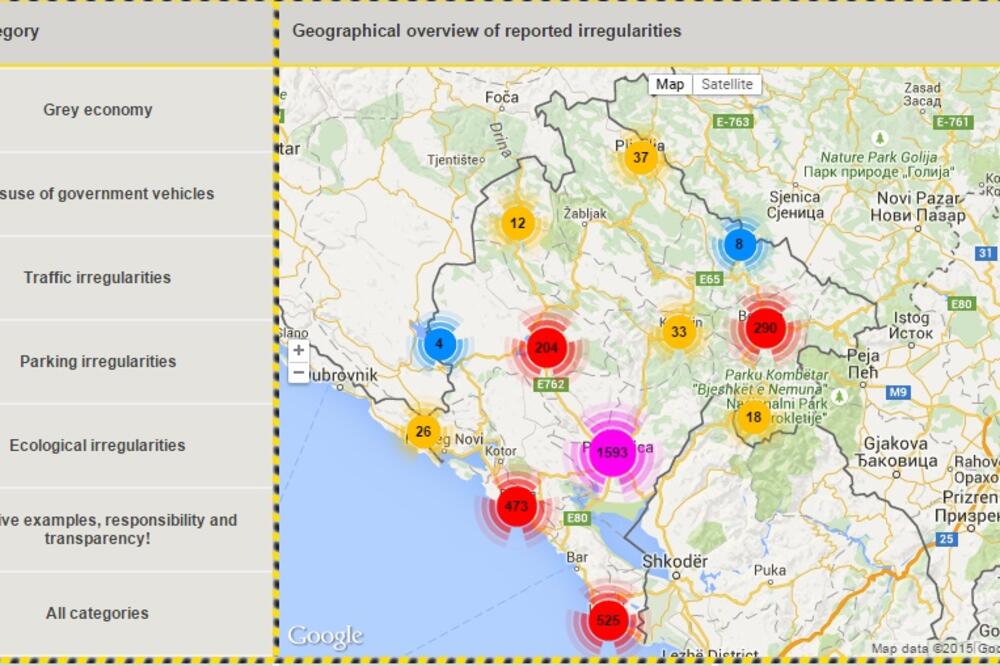Select the red 204 cluster on route E762
This screenshot has width=1000, height=666.
546,345
